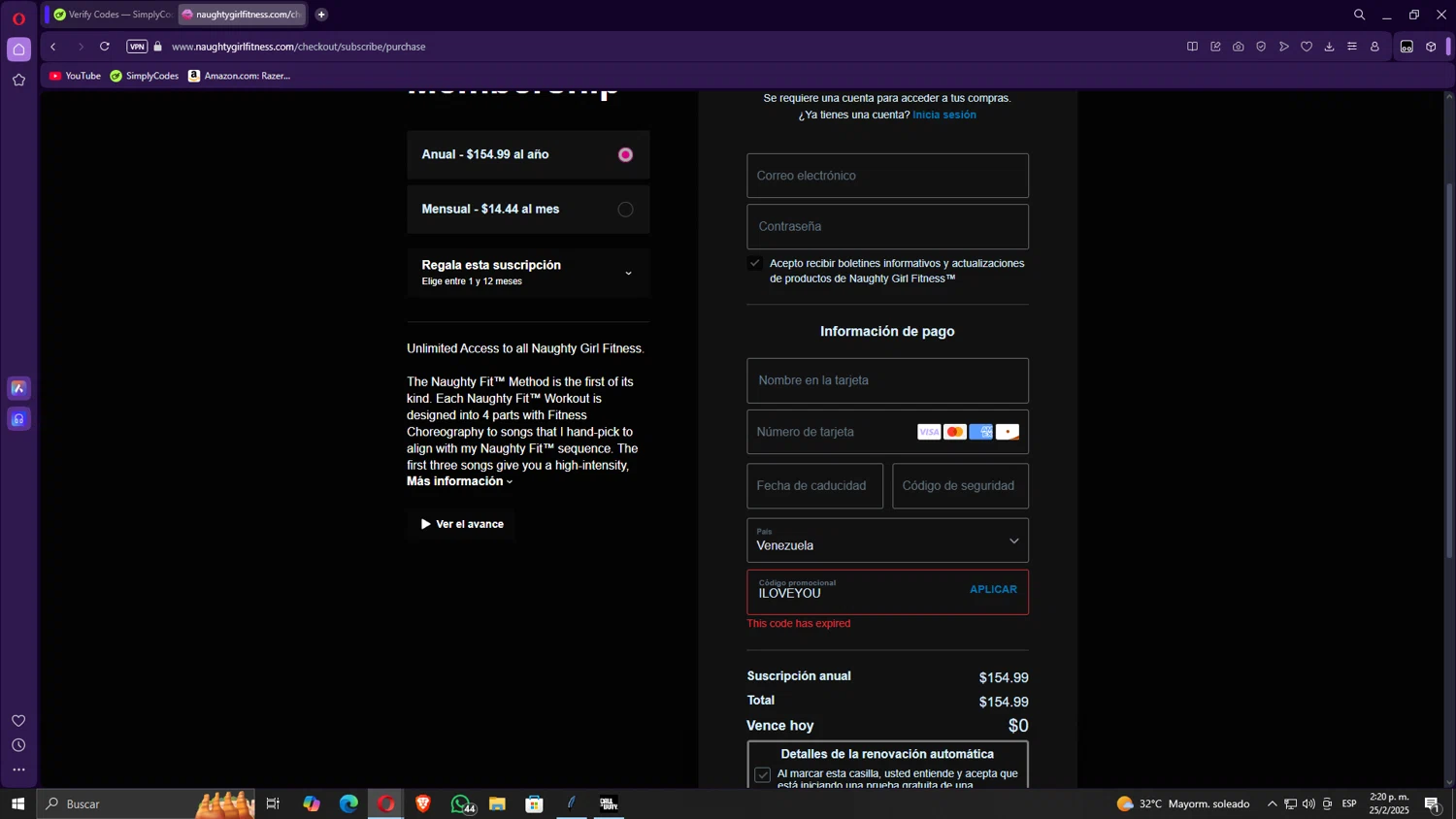
Task: Open the volume speaker tray icon
Action: pos(1308,803)
